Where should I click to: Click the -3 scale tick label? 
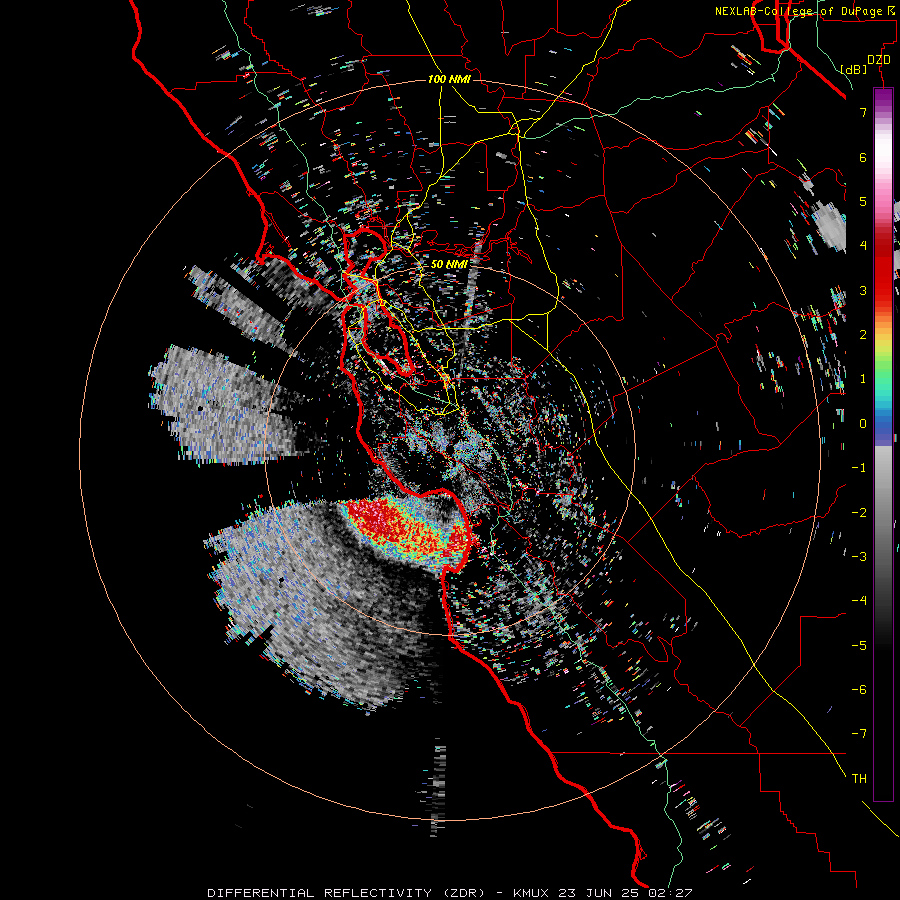[859, 556]
